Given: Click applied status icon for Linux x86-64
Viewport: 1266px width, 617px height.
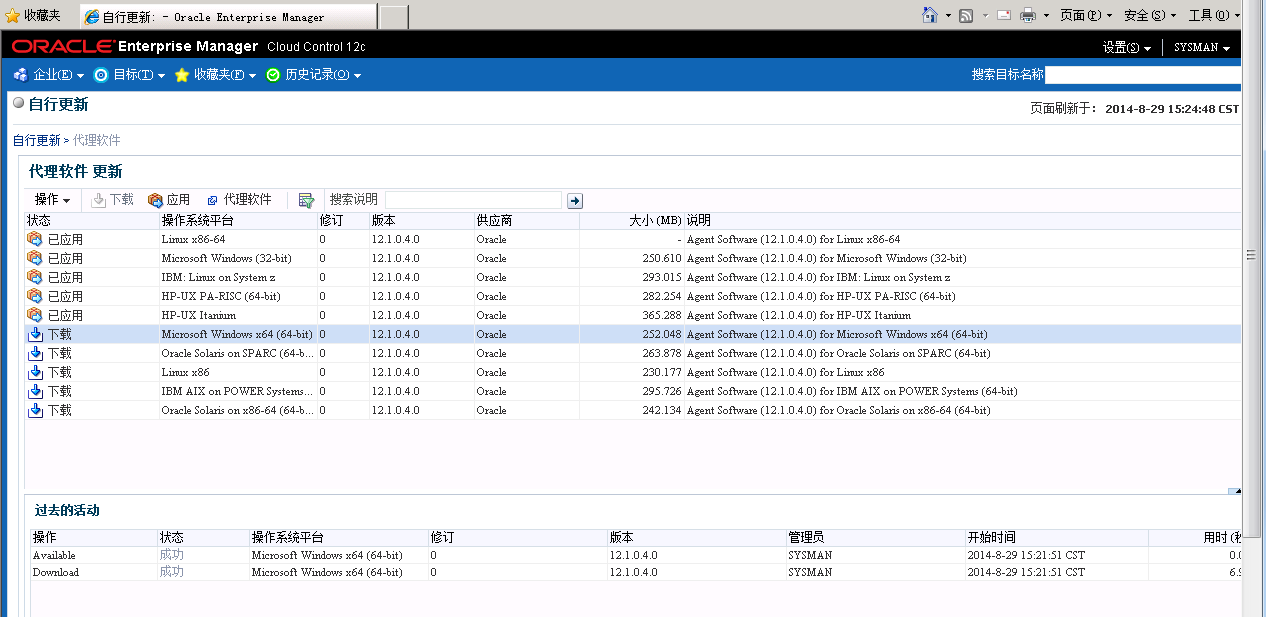Looking at the screenshot, I should coord(35,239).
